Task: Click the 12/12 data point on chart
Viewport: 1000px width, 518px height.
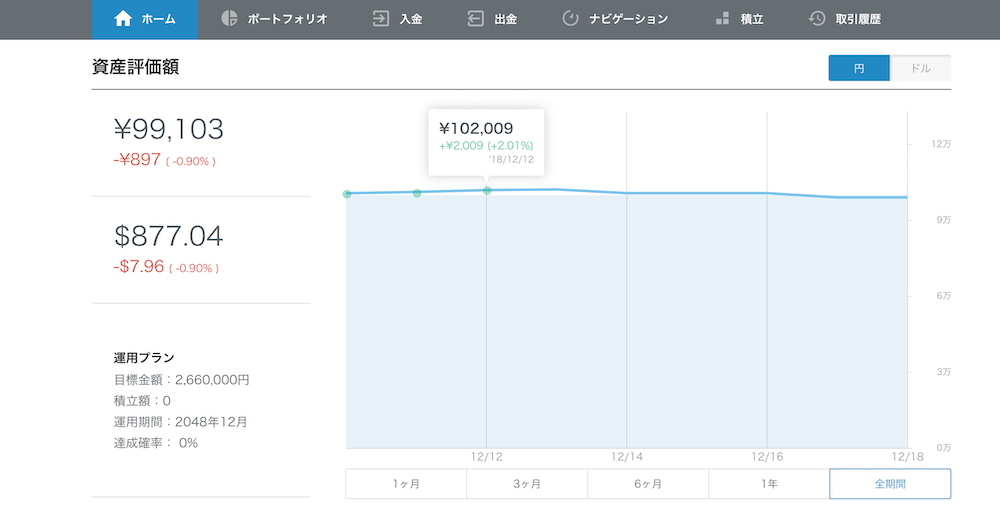Action: pyautogui.click(x=487, y=190)
